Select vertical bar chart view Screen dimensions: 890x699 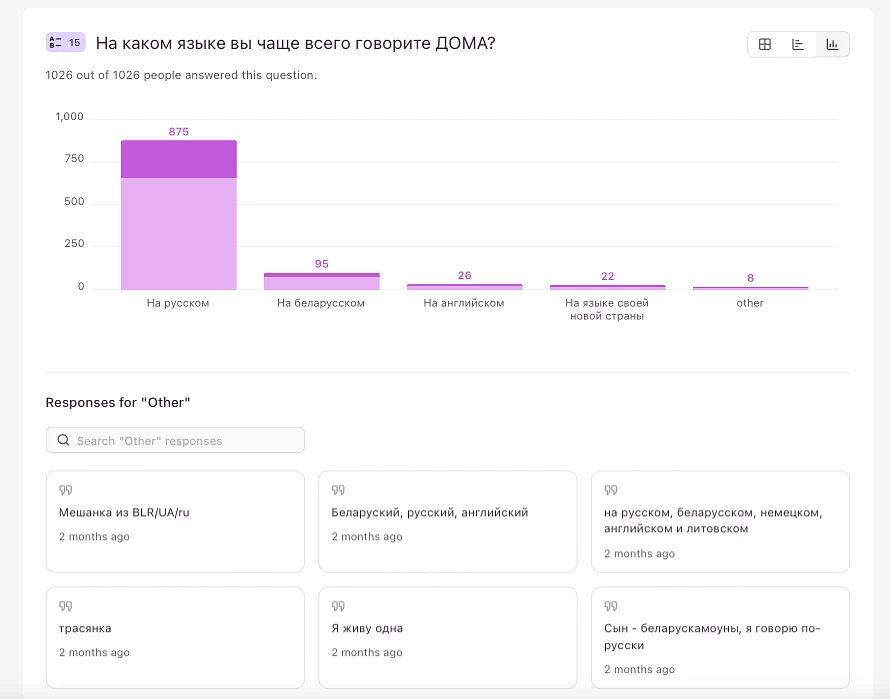tap(832, 44)
